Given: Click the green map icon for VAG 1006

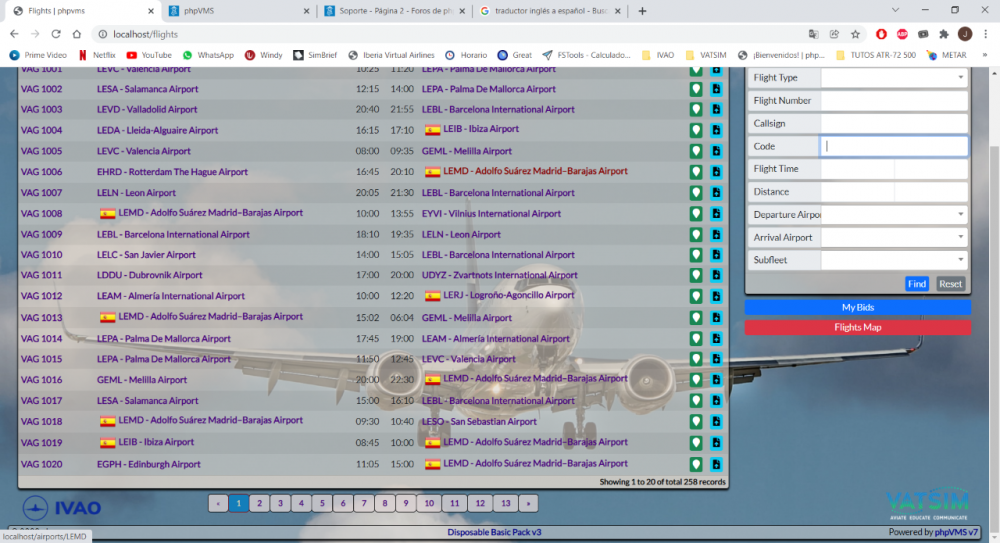Looking at the screenshot, I should point(695,172).
